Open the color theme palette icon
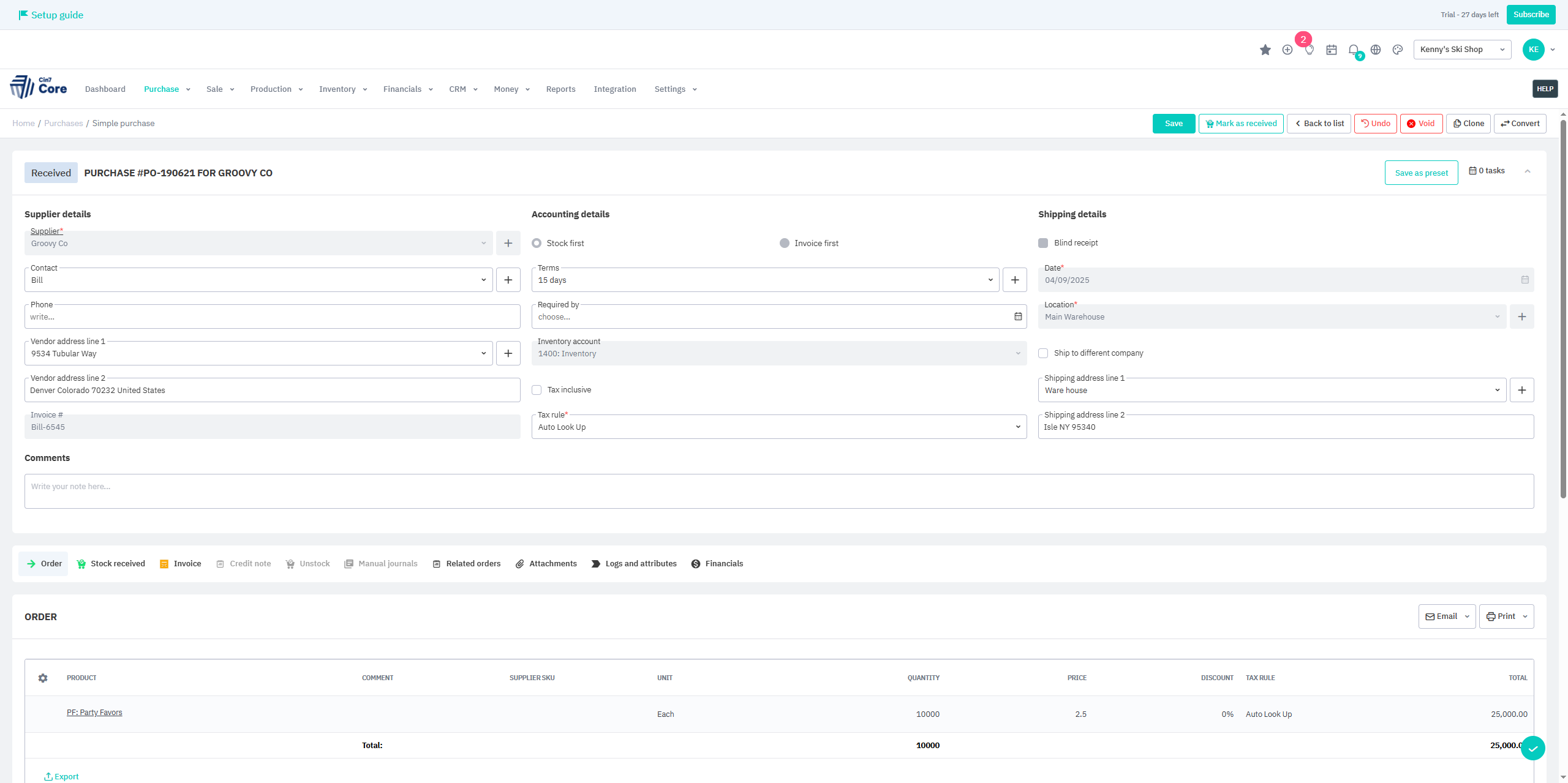 tap(1398, 50)
